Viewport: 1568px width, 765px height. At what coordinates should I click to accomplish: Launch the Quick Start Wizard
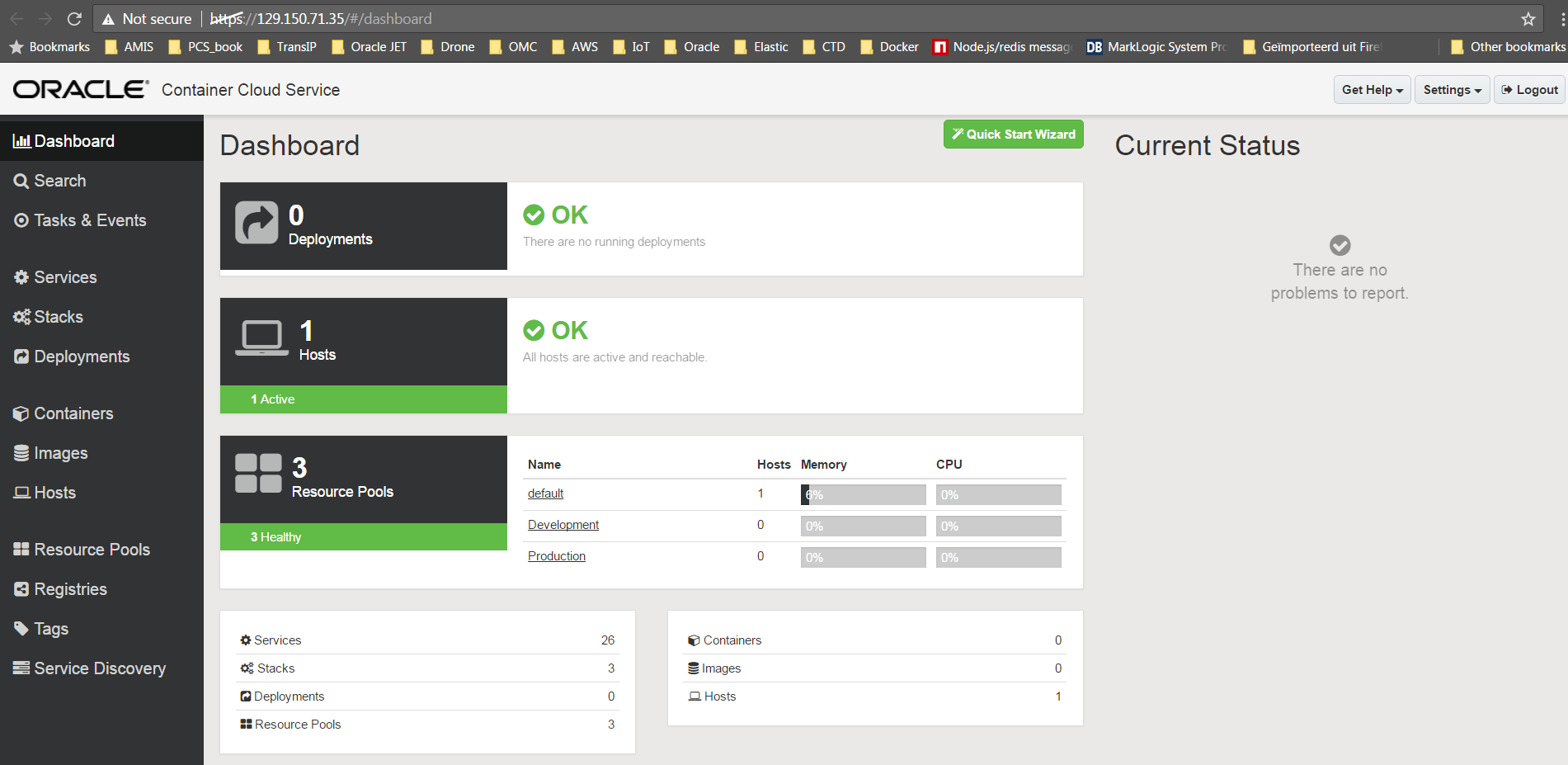point(1013,135)
